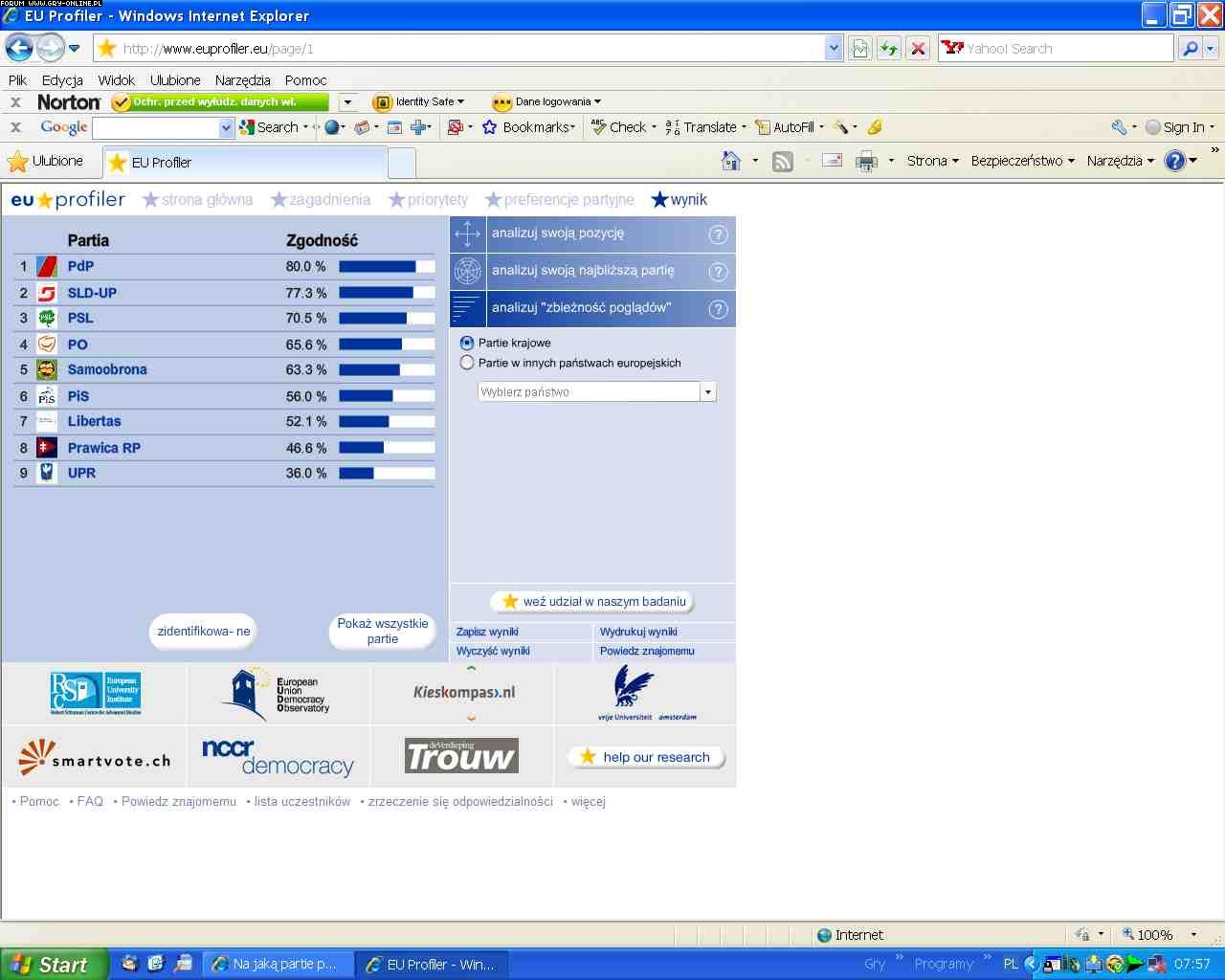Click the PdP agreement percentage bar
The image size is (1225, 980).
387,267
